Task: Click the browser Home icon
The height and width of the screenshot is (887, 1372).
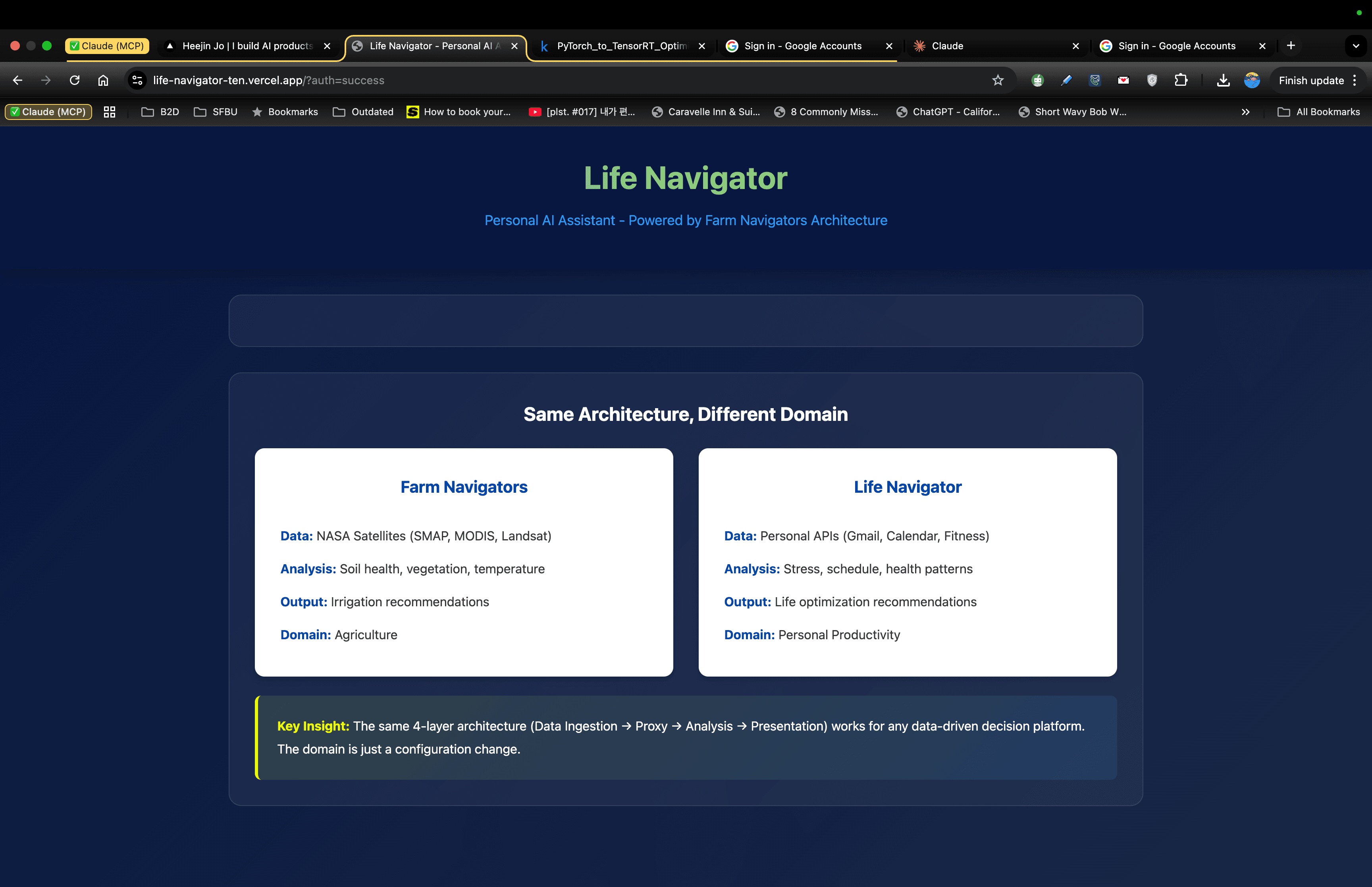Action: (103, 80)
